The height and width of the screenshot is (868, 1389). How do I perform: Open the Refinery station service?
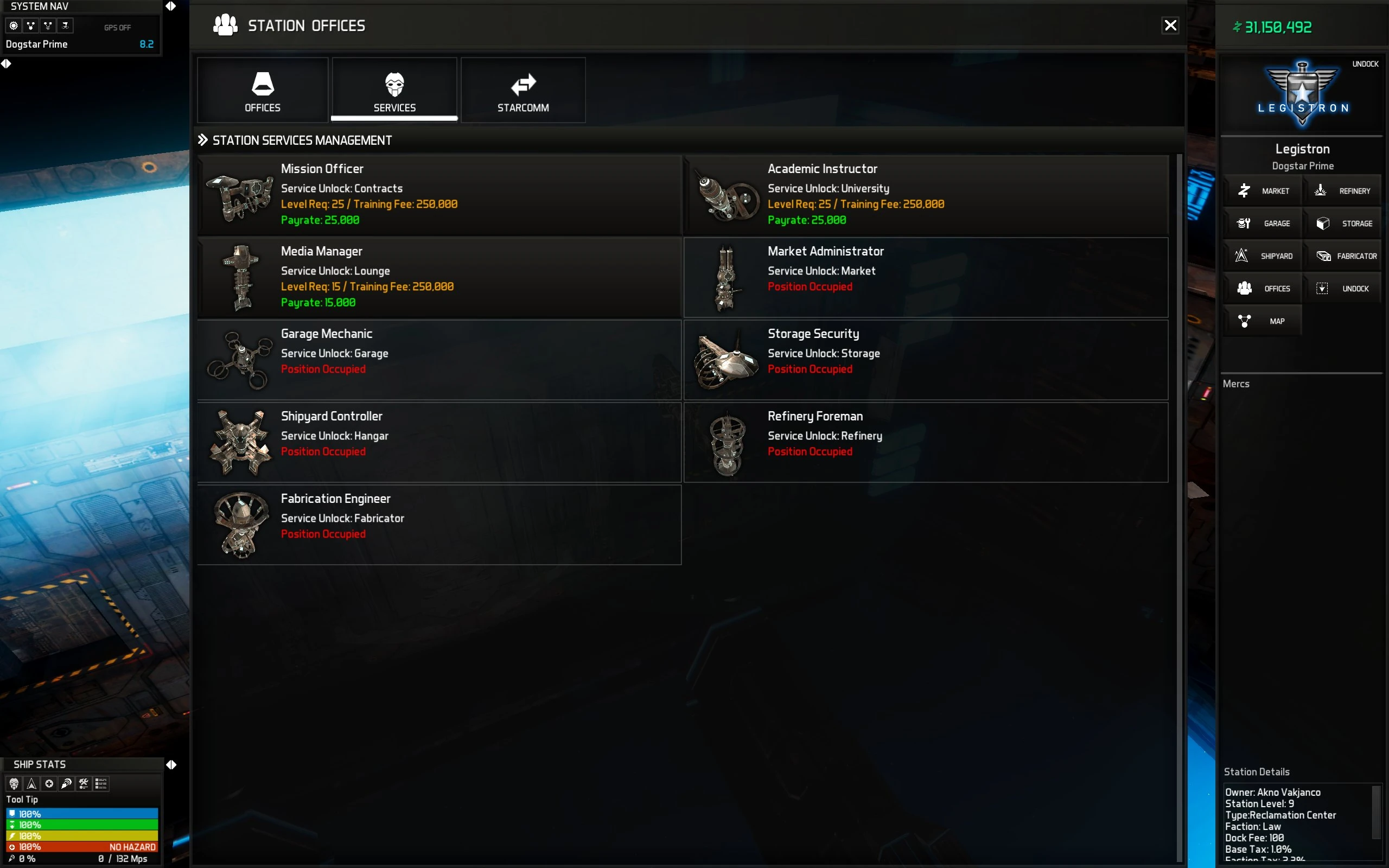(x=1341, y=190)
